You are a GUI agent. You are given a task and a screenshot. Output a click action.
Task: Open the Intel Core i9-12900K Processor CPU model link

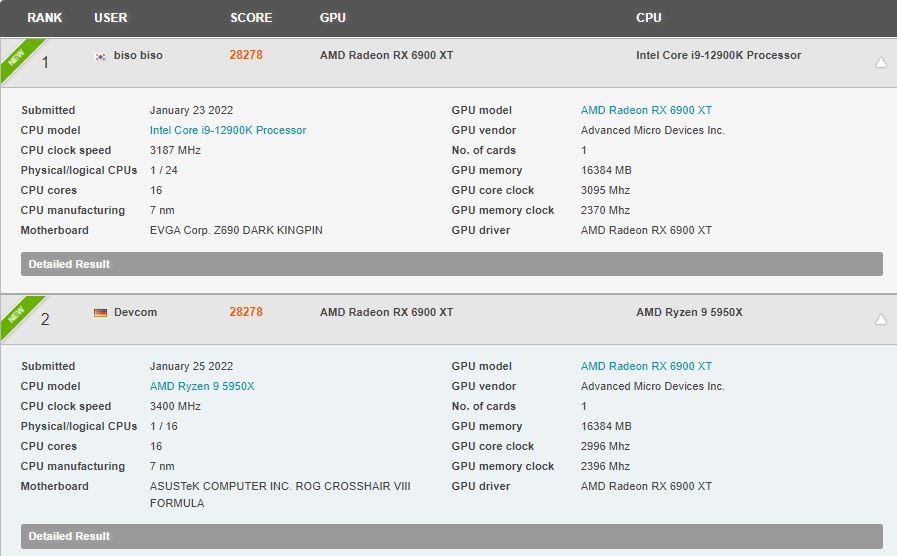point(228,130)
